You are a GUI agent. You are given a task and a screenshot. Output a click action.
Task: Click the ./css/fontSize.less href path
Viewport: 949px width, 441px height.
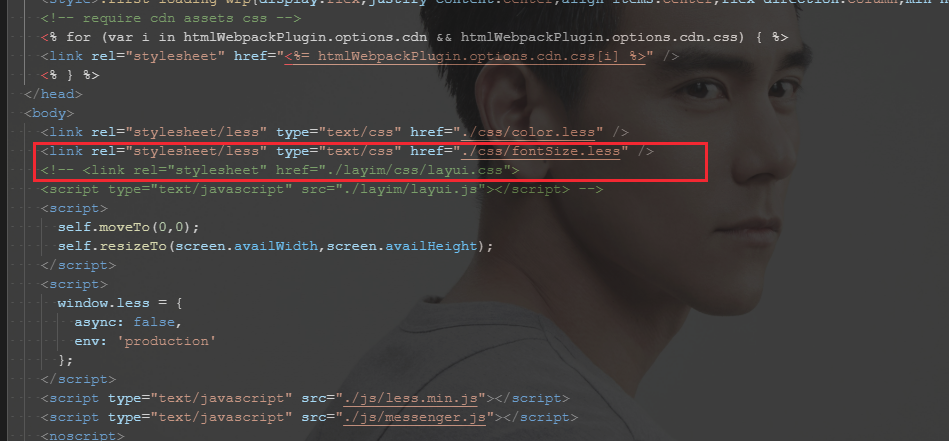coord(540,151)
